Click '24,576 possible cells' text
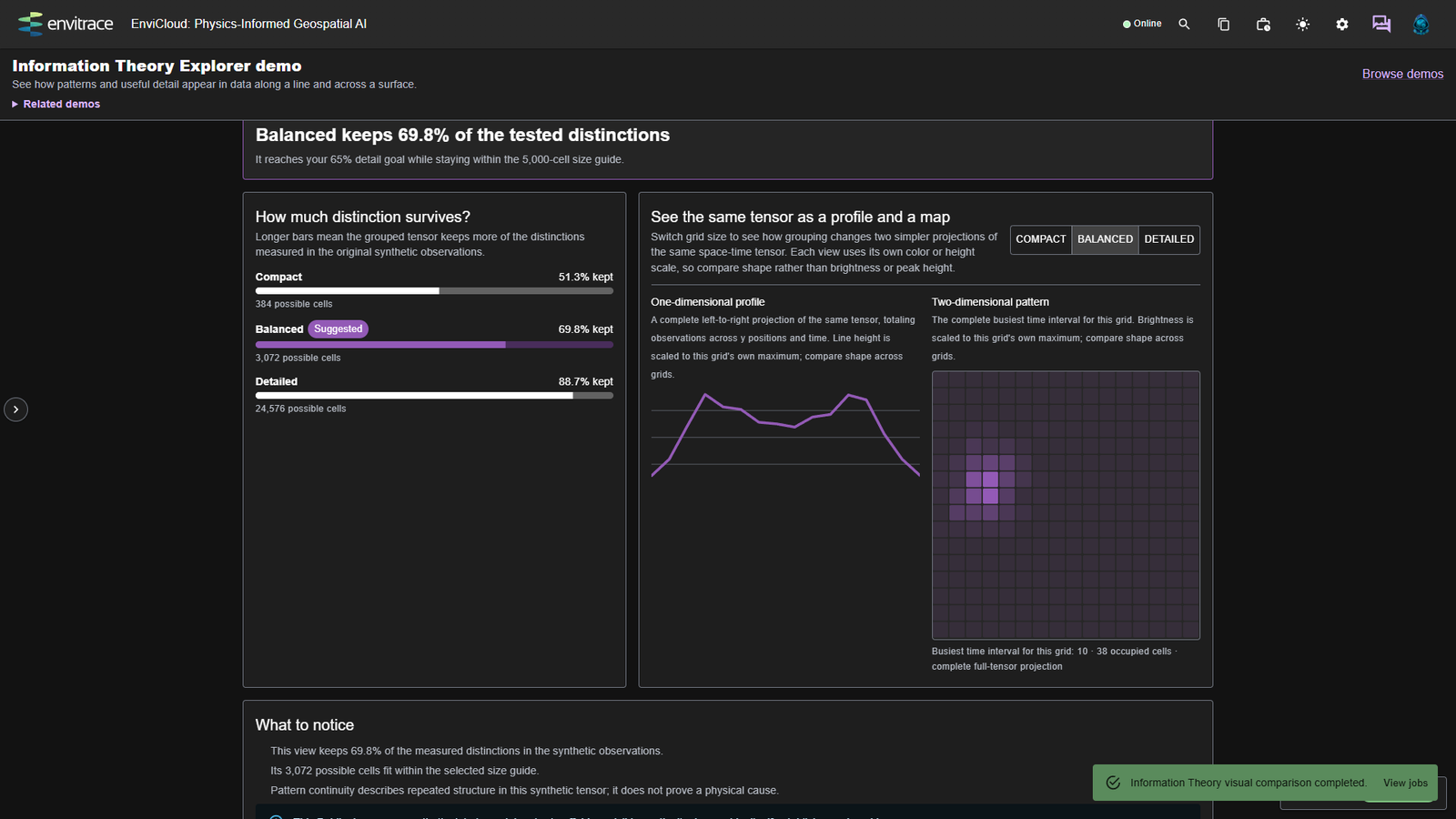Viewport: 1456px width, 819px height. [301, 409]
